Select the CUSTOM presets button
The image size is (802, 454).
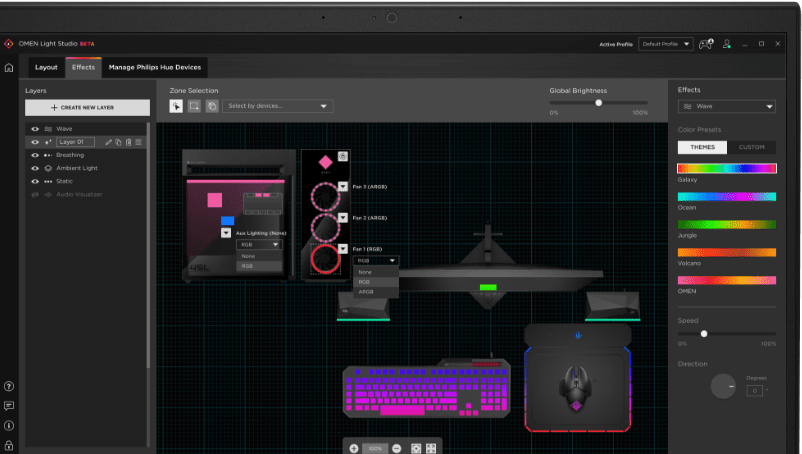751,147
